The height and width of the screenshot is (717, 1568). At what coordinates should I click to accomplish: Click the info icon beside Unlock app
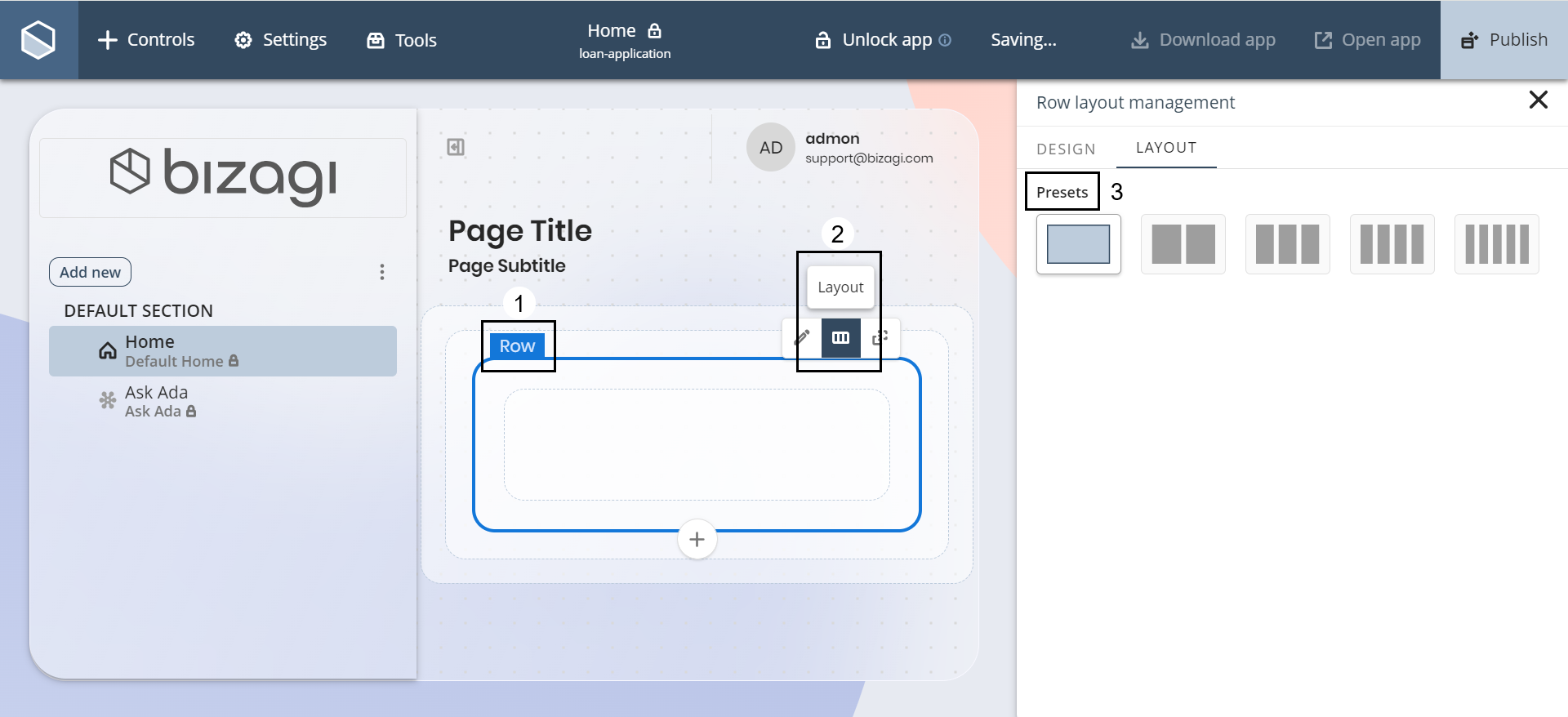[945, 40]
